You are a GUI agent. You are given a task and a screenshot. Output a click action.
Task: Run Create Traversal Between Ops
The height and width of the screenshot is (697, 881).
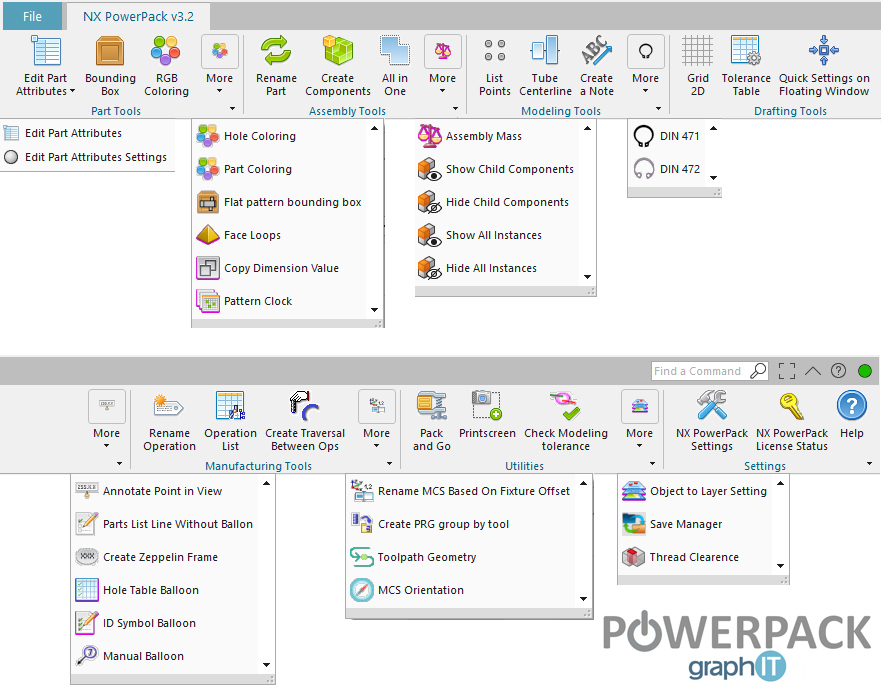coord(305,421)
